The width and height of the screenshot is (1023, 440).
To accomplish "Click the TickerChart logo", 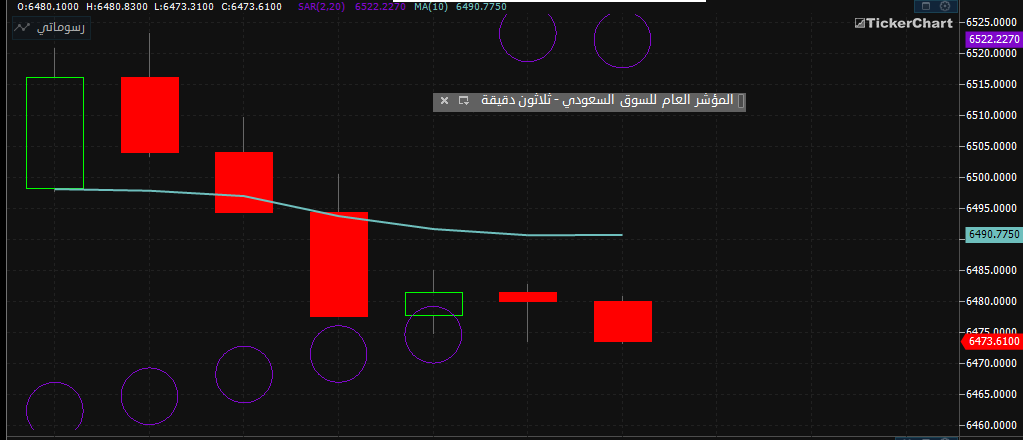I will tap(904, 24).
